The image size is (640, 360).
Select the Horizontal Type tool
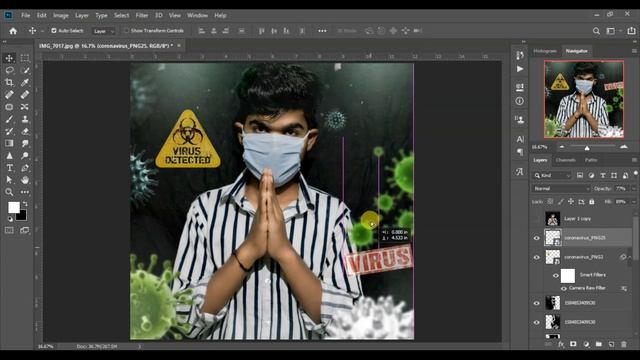pyautogui.click(x=9, y=168)
